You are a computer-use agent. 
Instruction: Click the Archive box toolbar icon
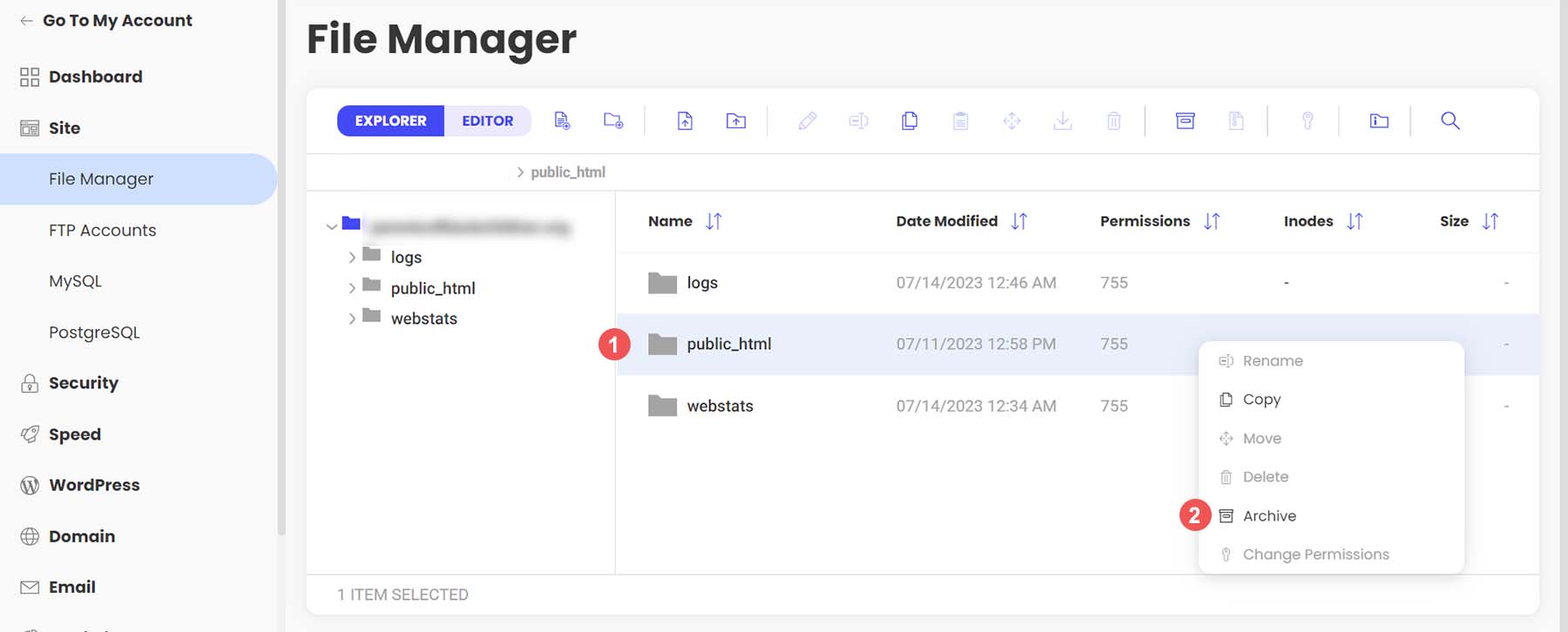tap(1185, 121)
